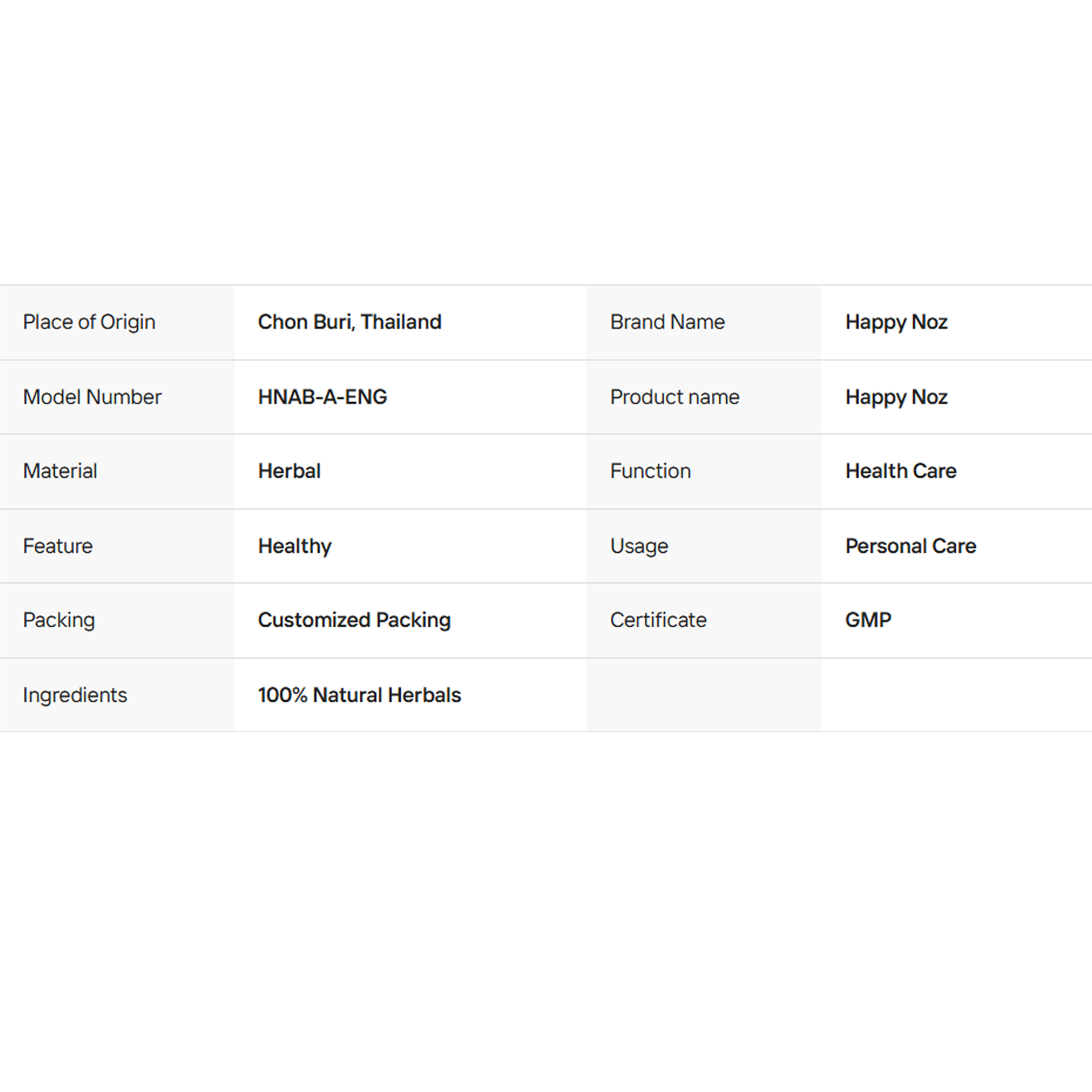1092x1092 pixels.
Task: Click the "Function" label
Action: tap(650, 471)
